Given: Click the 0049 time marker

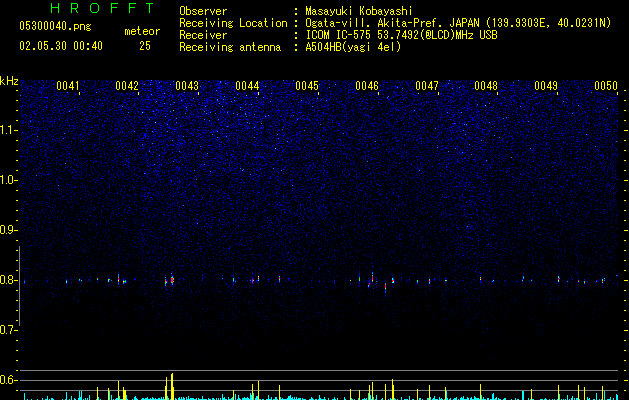Looking at the screenshot, I should pyautogui.click(x=546, y=86).
